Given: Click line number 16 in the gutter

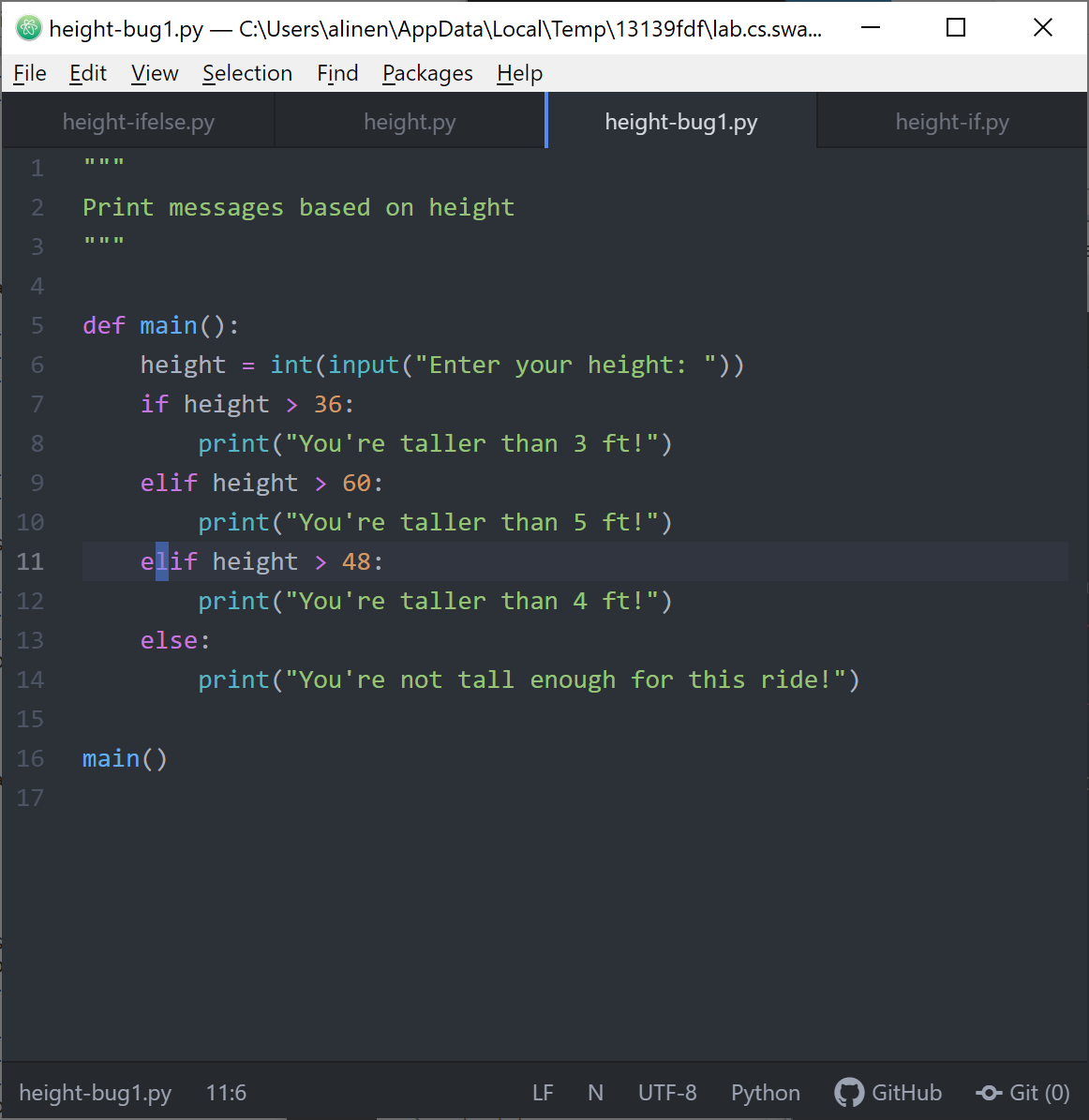Looking at the screenshot, I should click(x=30, y=758).
